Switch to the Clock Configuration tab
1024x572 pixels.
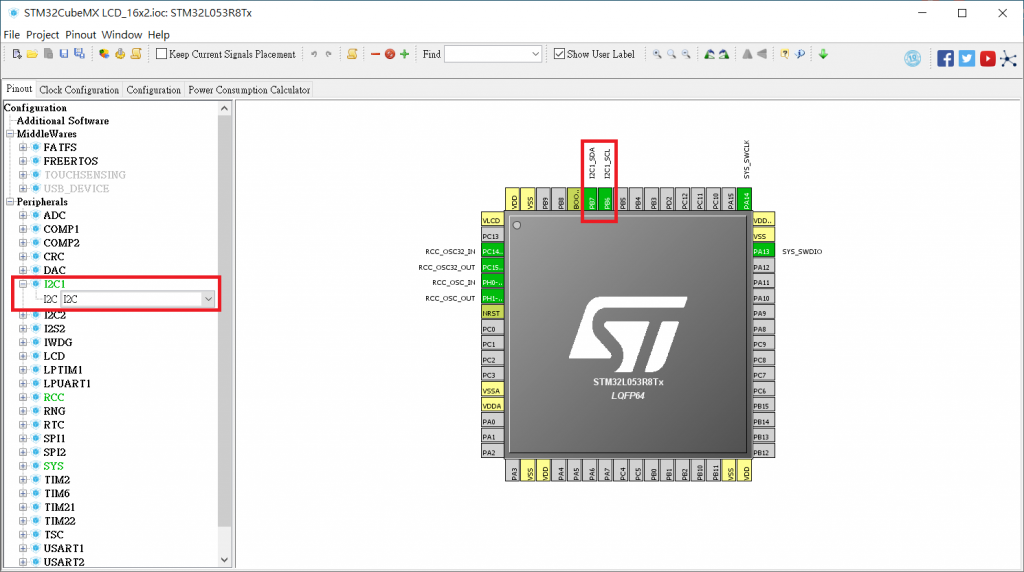click(x=79, y=90)
